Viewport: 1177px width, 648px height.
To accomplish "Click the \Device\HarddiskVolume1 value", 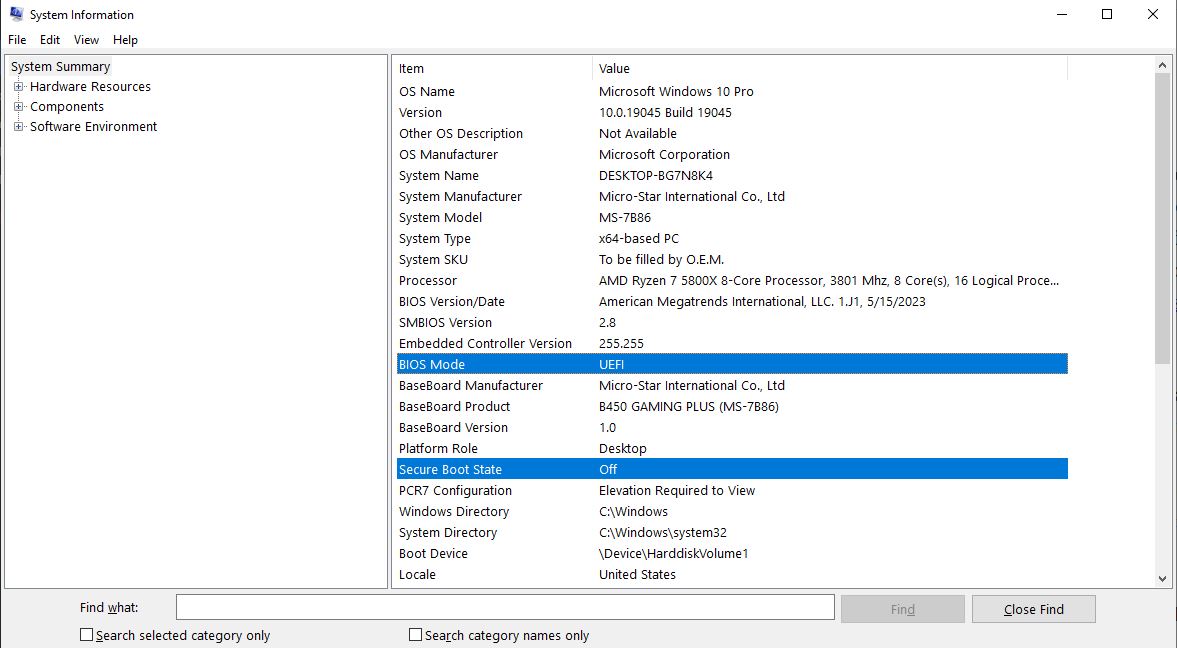I will pos(673,554).
